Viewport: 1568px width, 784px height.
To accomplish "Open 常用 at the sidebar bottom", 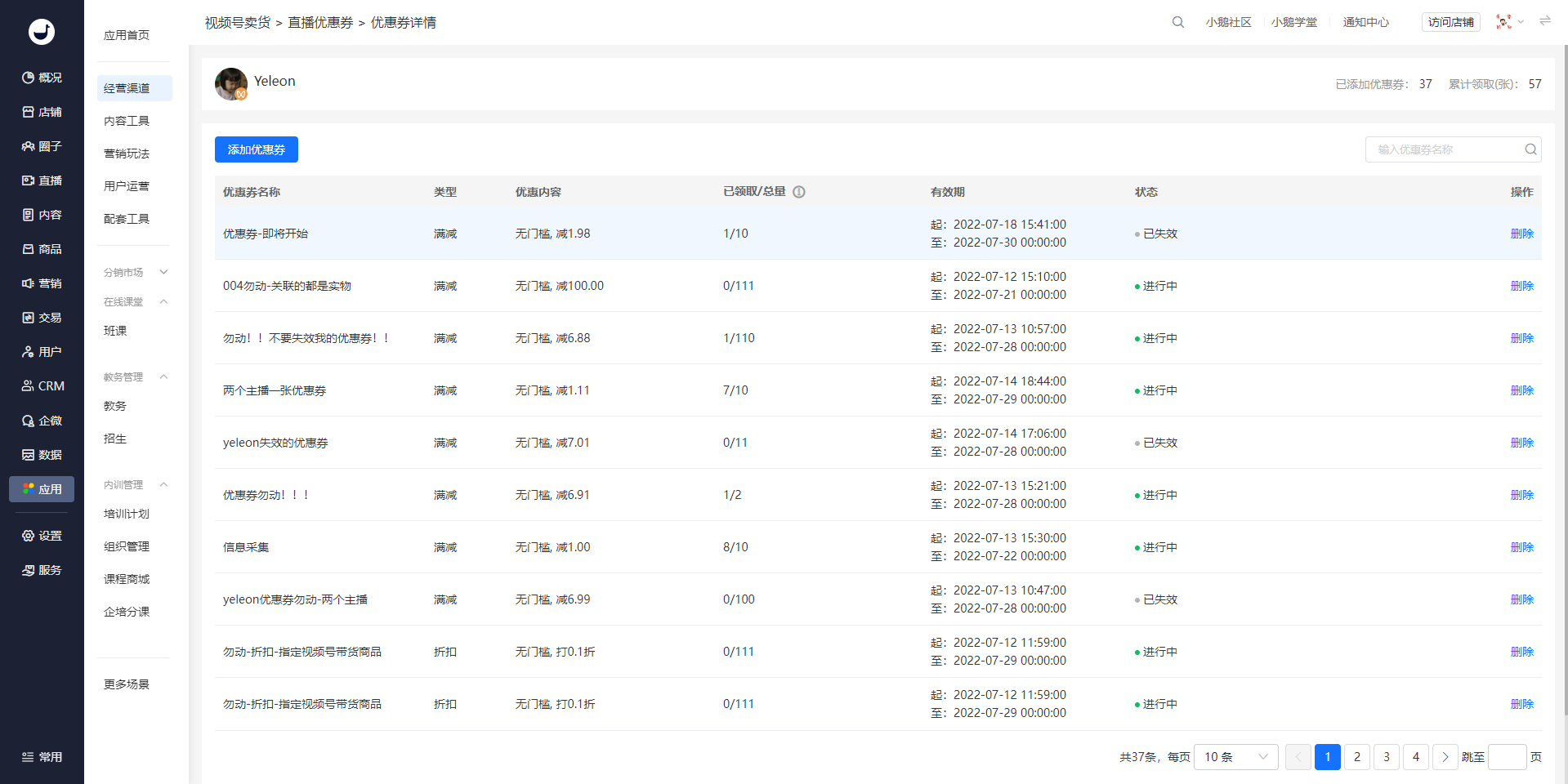I will [42, 757].
